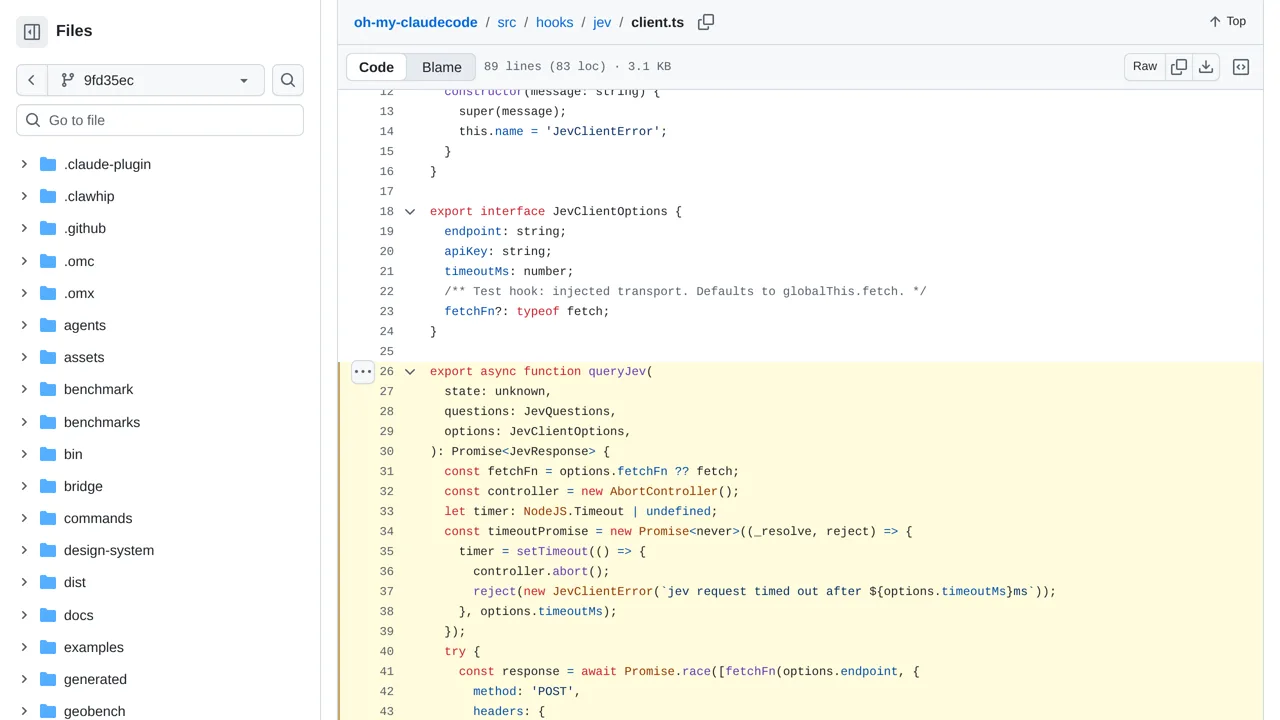The height and width of the screenshot is (720, 1280).
Task: Expand the .omc folder chevron
Action: pyautogui.click(x=24, y=261)
